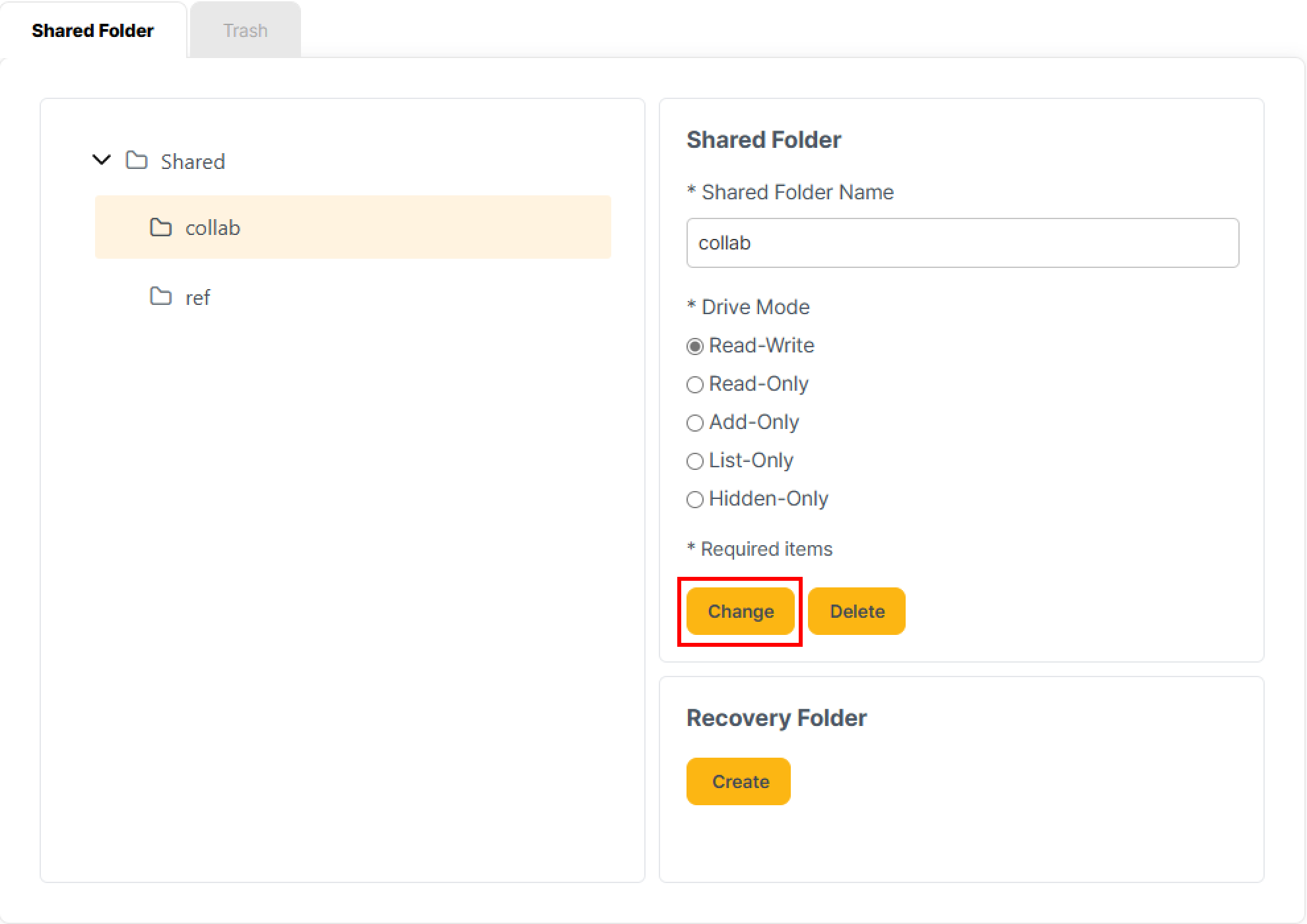The width and height of the screenshot is (1307, 924).
Task: Select Hidden-Only drive mode
Action: [x=694, y=500]
